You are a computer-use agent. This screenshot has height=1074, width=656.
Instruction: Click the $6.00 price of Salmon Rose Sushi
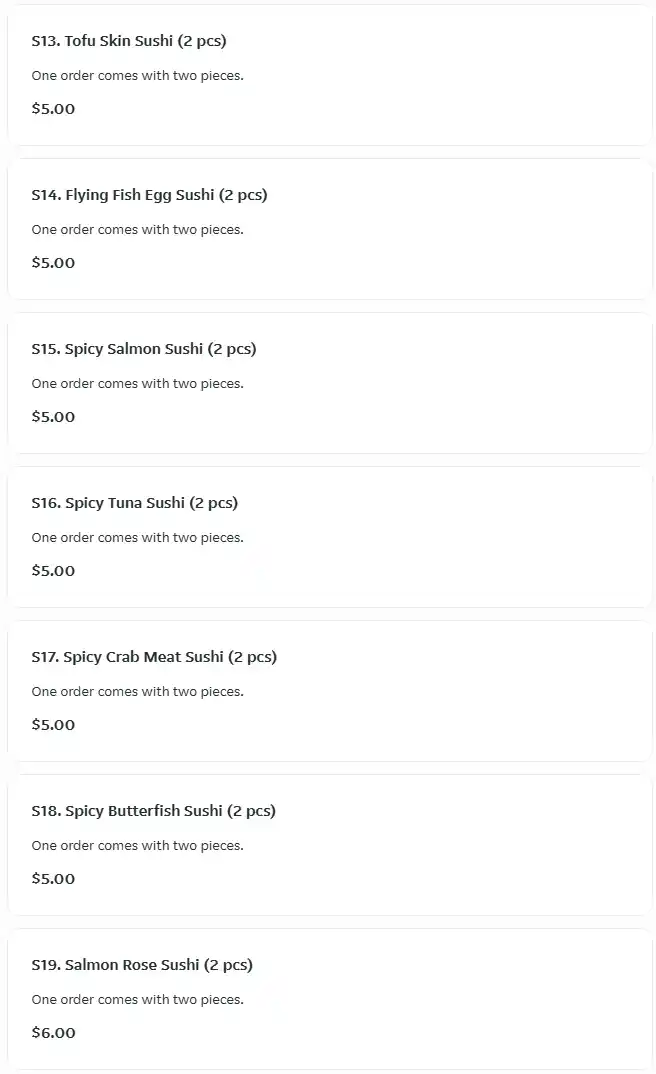tap(53, 1032)
